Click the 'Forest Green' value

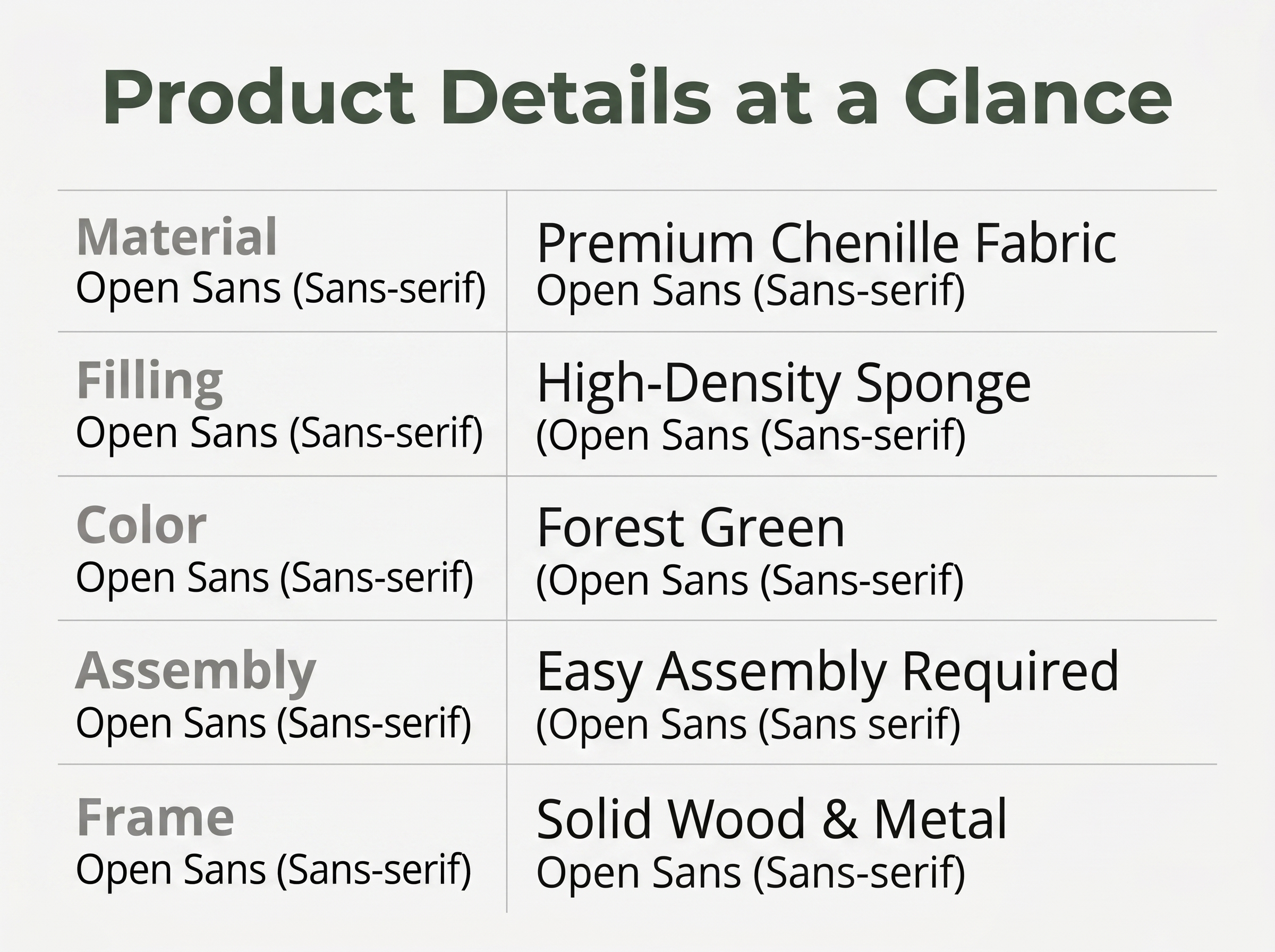click(691, 528)
